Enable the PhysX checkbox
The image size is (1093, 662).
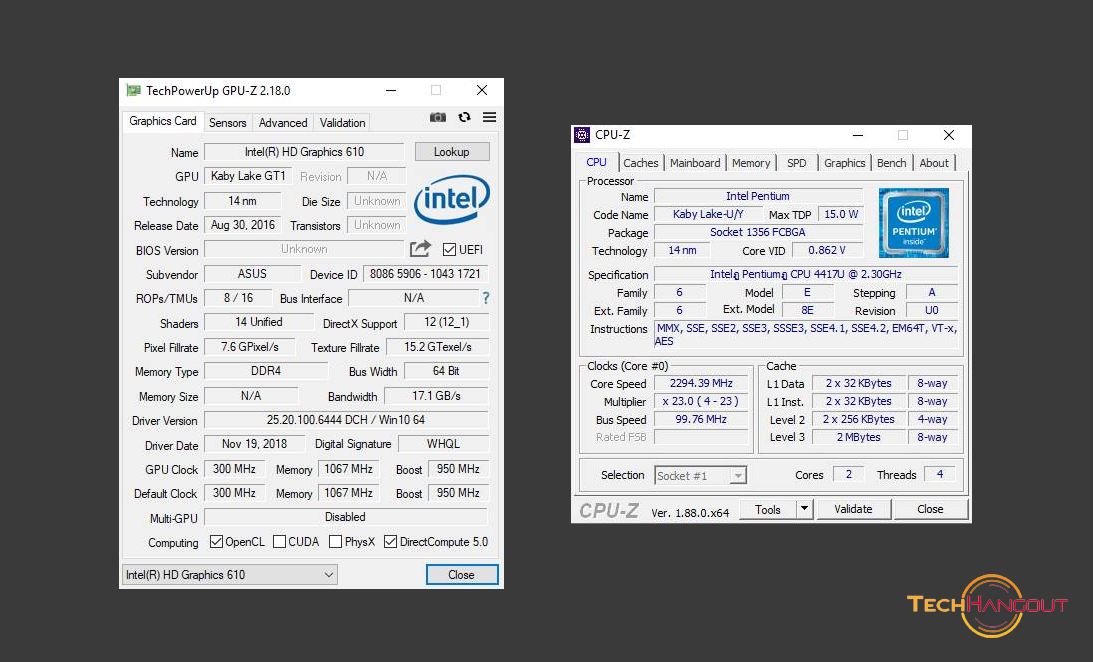pos(335,541)
